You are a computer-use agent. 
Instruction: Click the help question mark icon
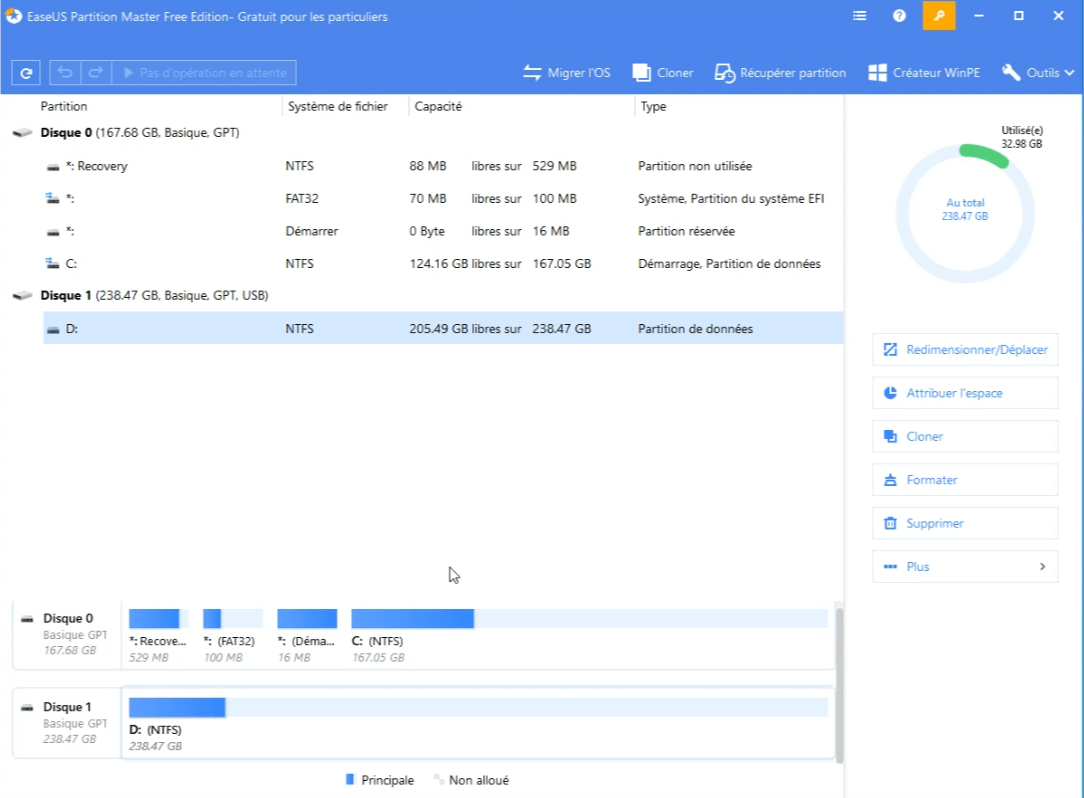click(898, 16)
